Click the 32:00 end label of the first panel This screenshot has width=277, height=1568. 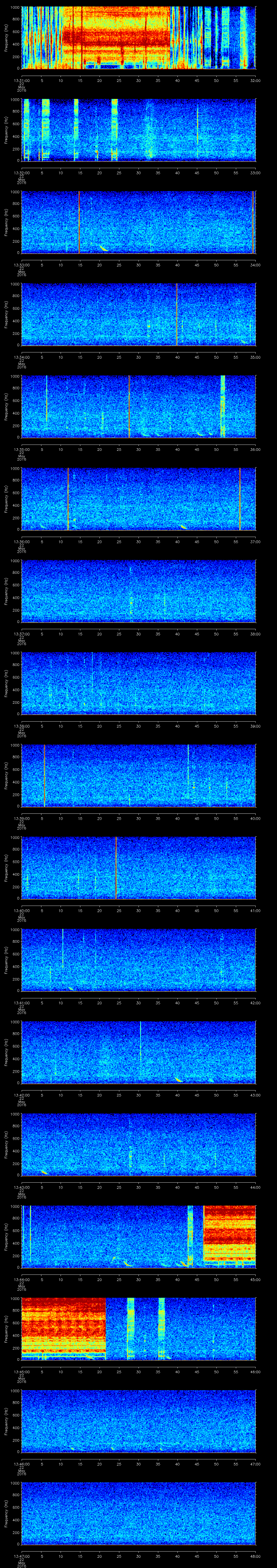pyautogui.click(x=255, y=80)
